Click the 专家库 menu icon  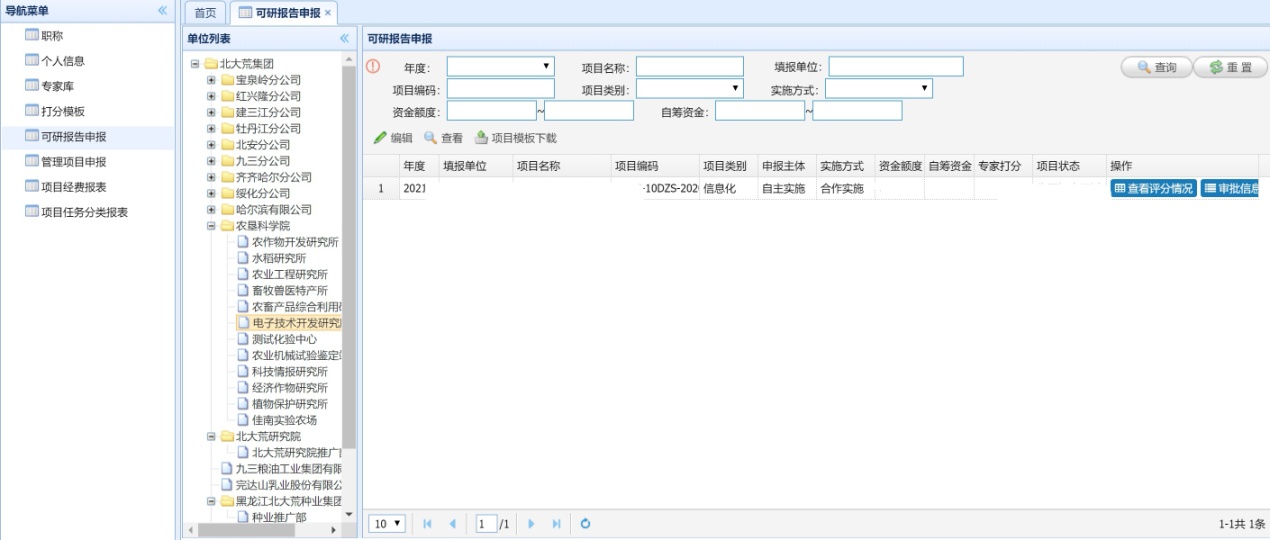[32, 86]
